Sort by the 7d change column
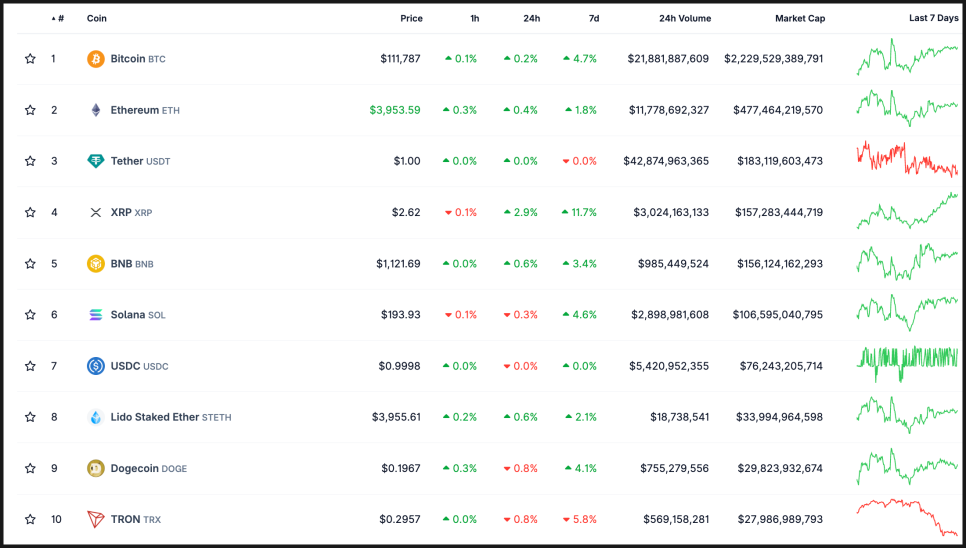Image resolution: width=966 pixels, height=548 pixels. [x=593, y=18]
